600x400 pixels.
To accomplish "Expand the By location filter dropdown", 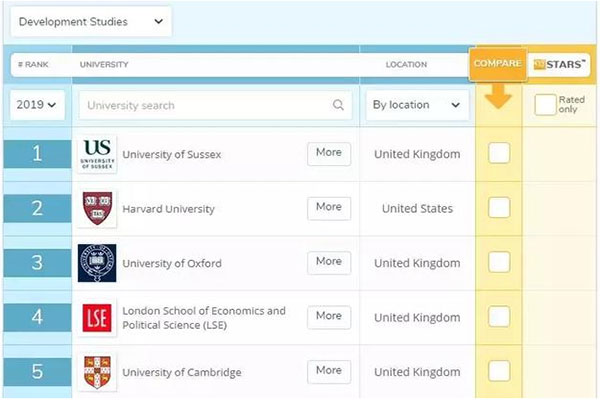I will 416,105.
